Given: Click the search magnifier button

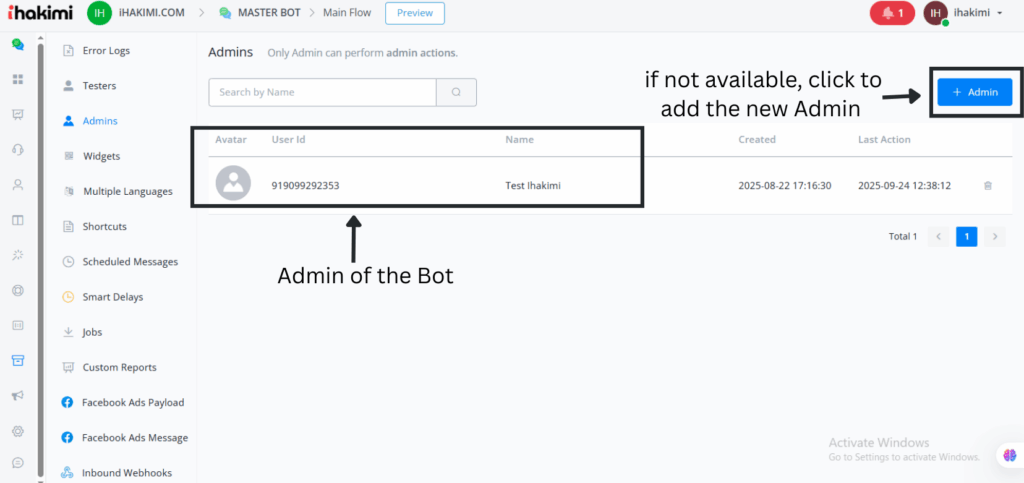Looking at the screenshot, I should [456, 92].
